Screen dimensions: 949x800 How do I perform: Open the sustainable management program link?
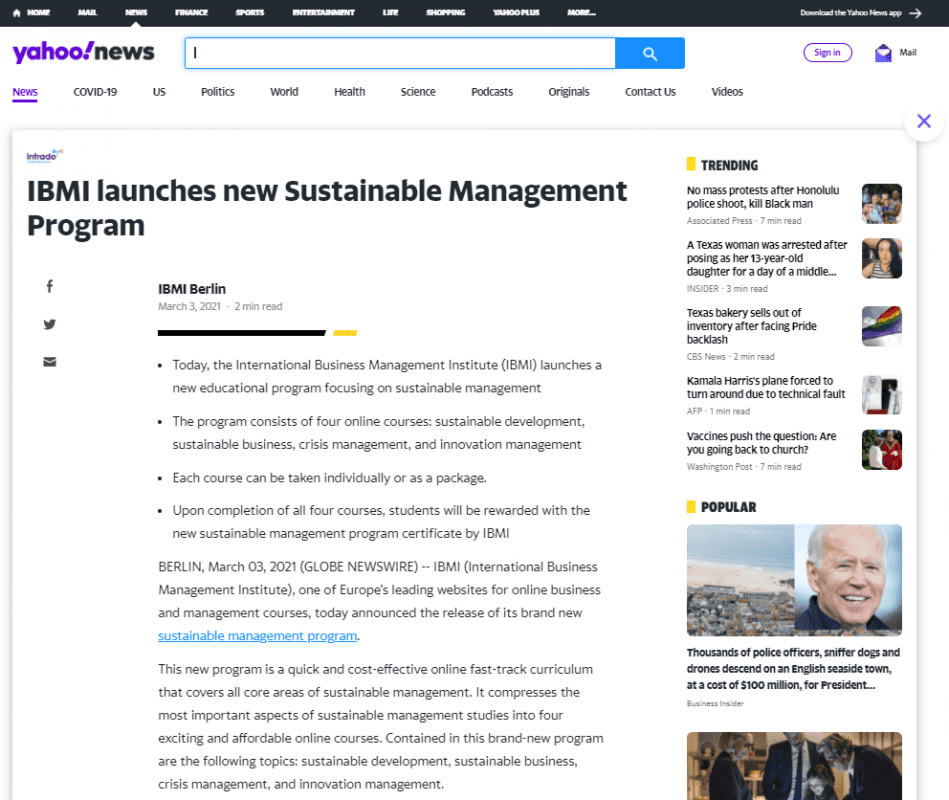pos(257,636)
